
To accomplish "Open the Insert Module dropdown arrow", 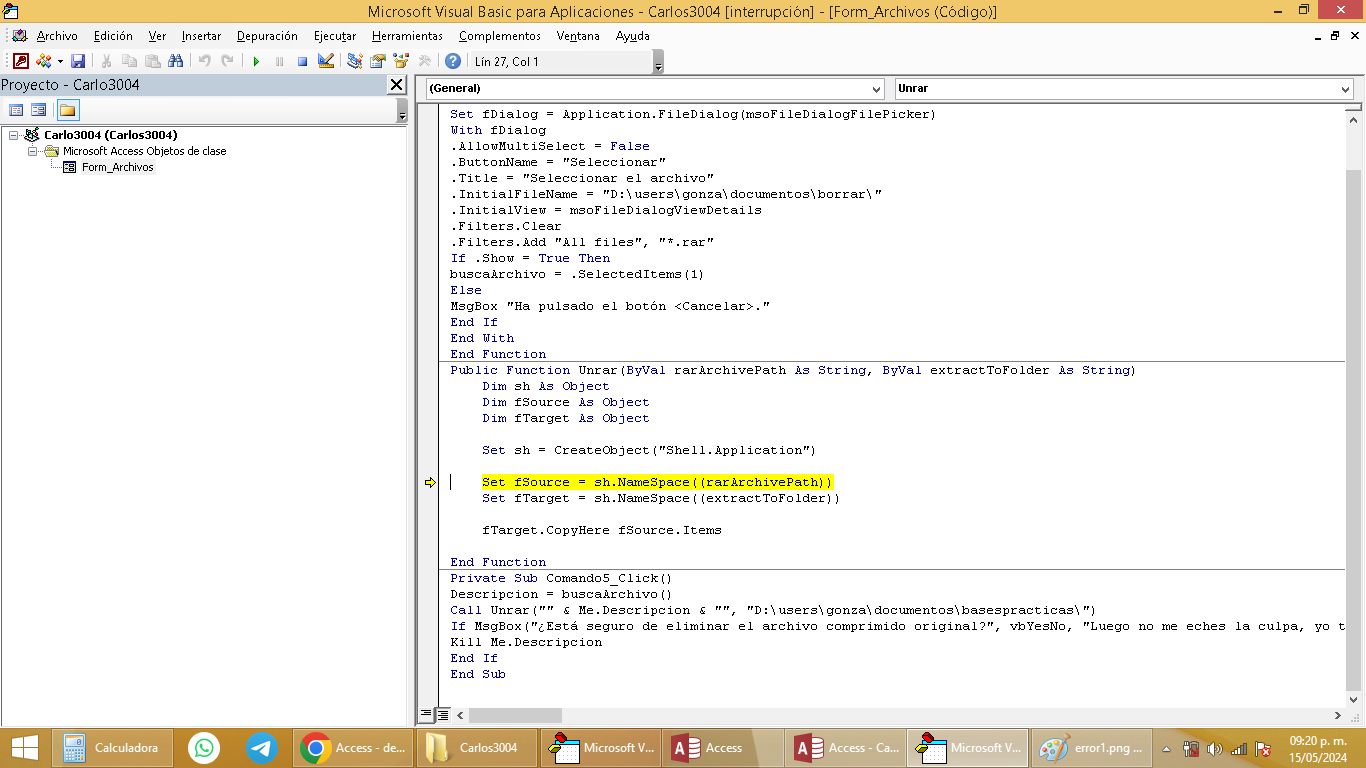I will [59, 61].
